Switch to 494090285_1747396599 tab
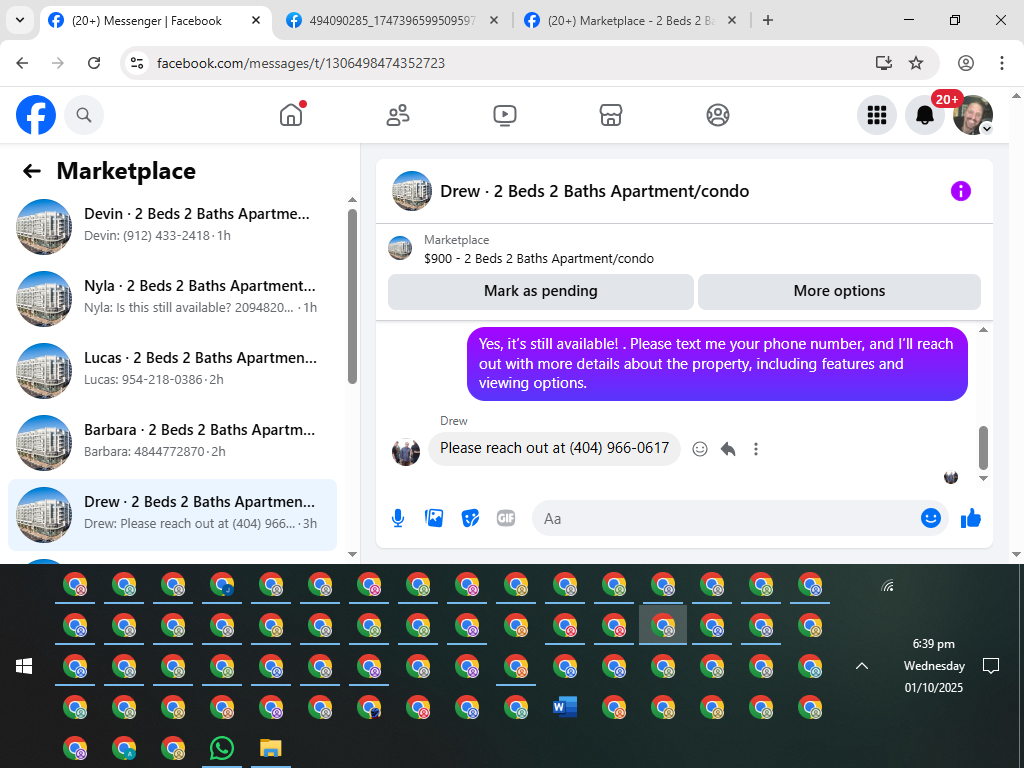This screenshot has width=1024, height=768. (x=392, y=21)
